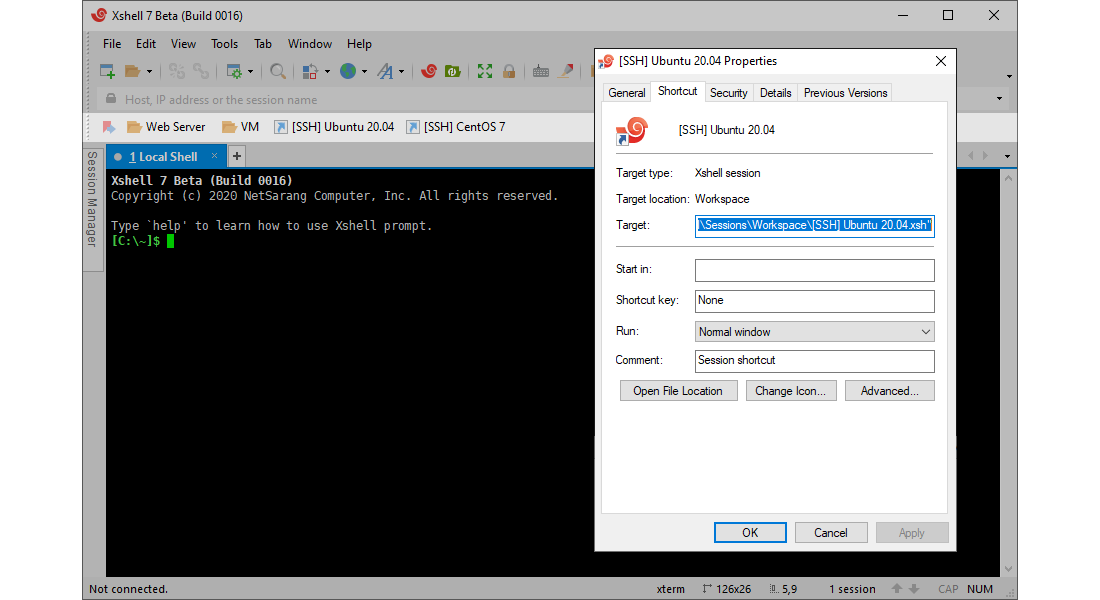Open the Web Server links folder
Image resolution: width=1100 pixels, height=600 pixels.
[166, 127]
